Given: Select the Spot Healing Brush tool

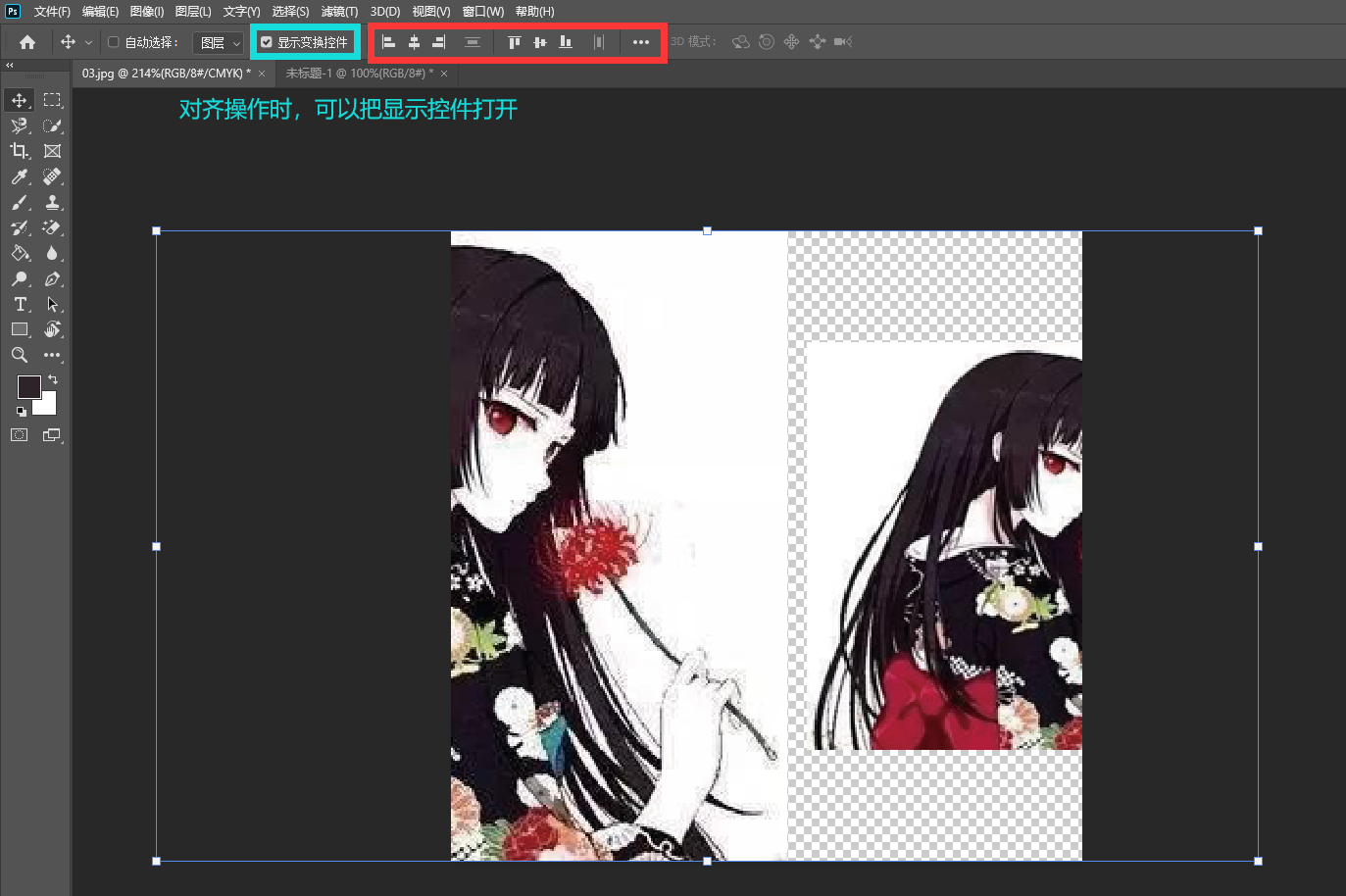Looking at the screenshot, I should (x=52, y=176).
